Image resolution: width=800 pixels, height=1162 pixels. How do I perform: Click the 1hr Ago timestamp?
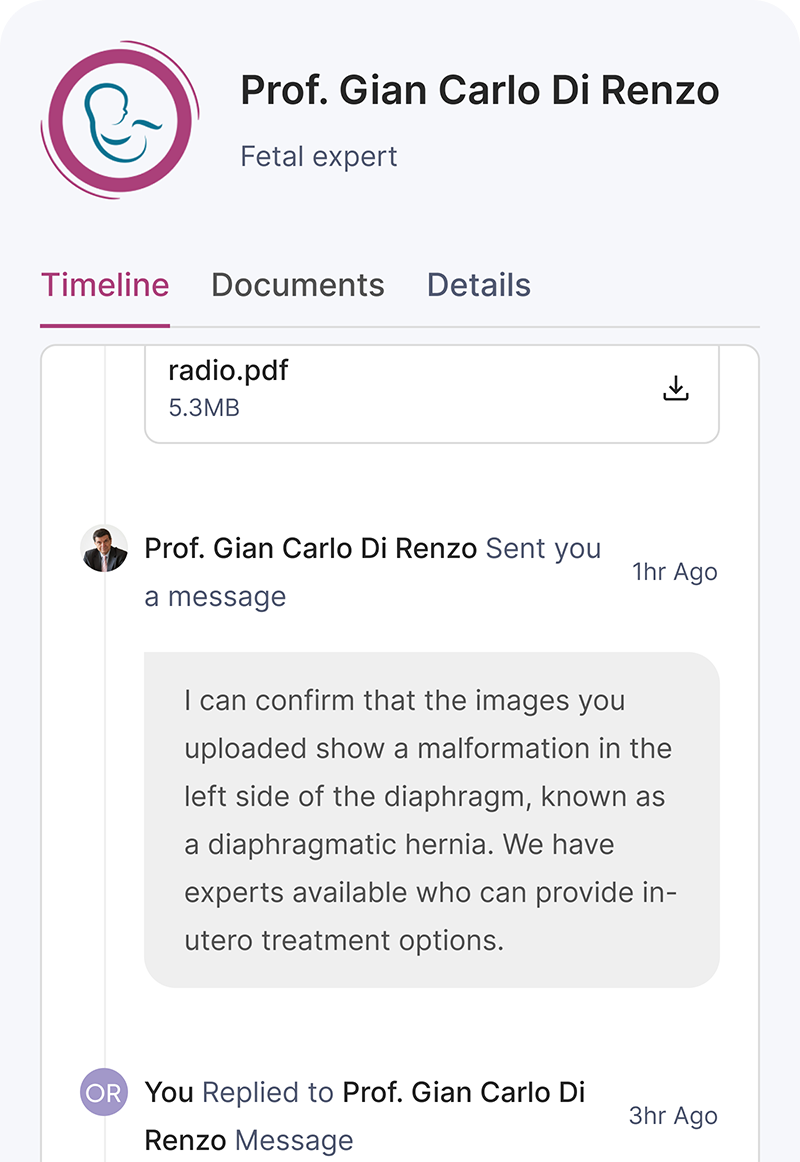point(674,571)
